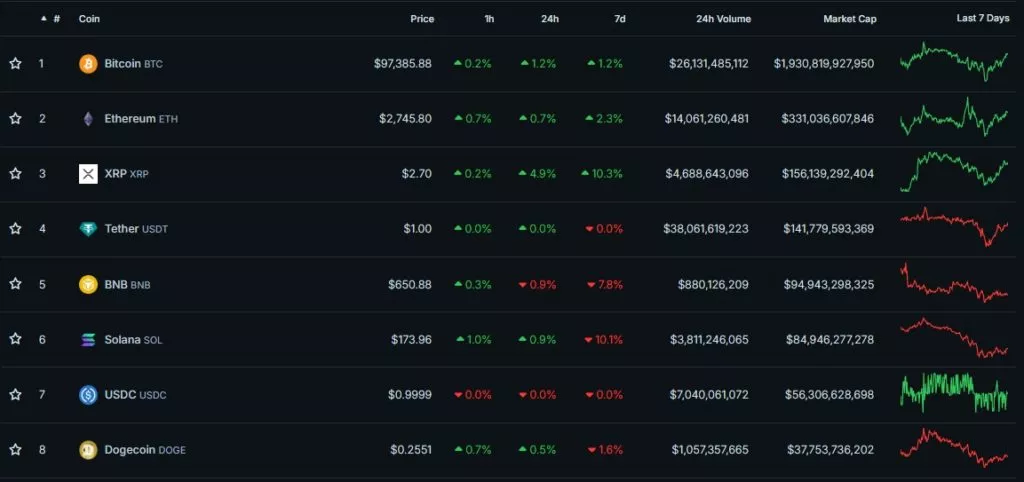Sort by rank using # column arrow
The width and height of the screenshot is (1024, 482).
(44, 19)
